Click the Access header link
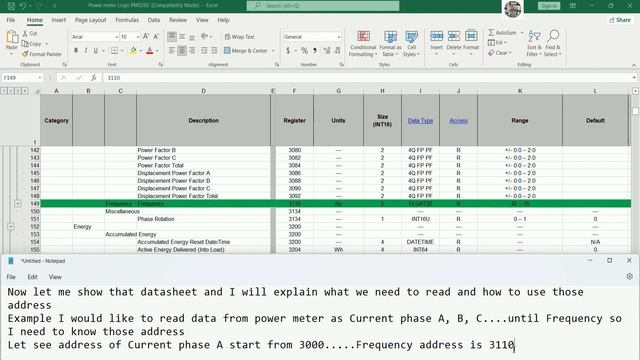This screenshot has height=360, width=640. point(458,120)
